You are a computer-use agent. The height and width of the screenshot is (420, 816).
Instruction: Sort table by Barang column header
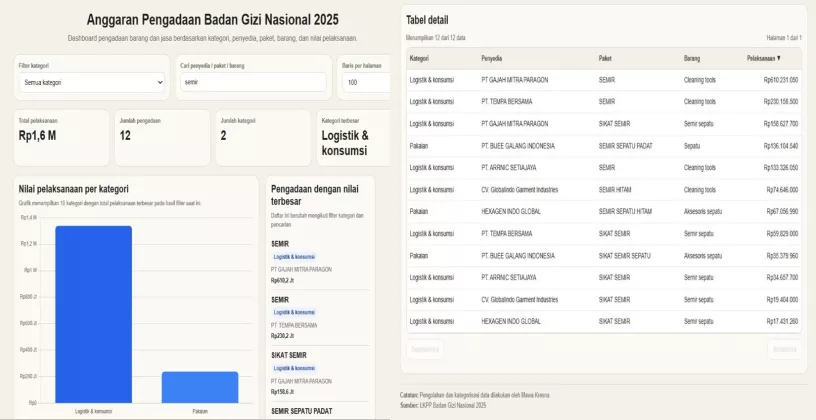pos(692,58)
